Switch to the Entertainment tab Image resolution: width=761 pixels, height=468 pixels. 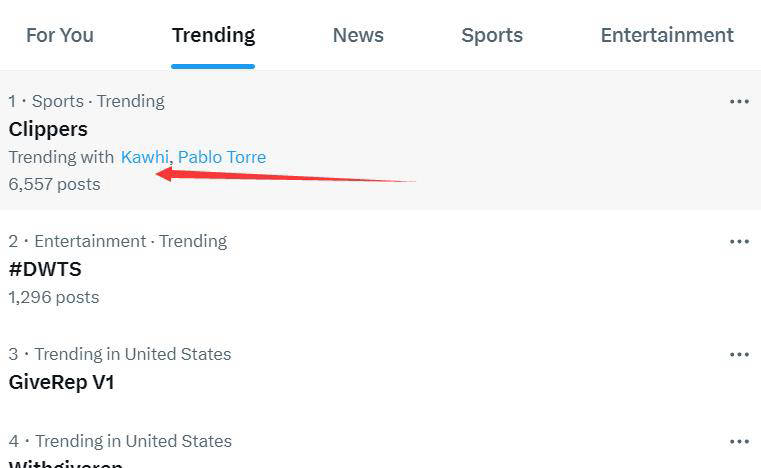[x=667, y=35]
